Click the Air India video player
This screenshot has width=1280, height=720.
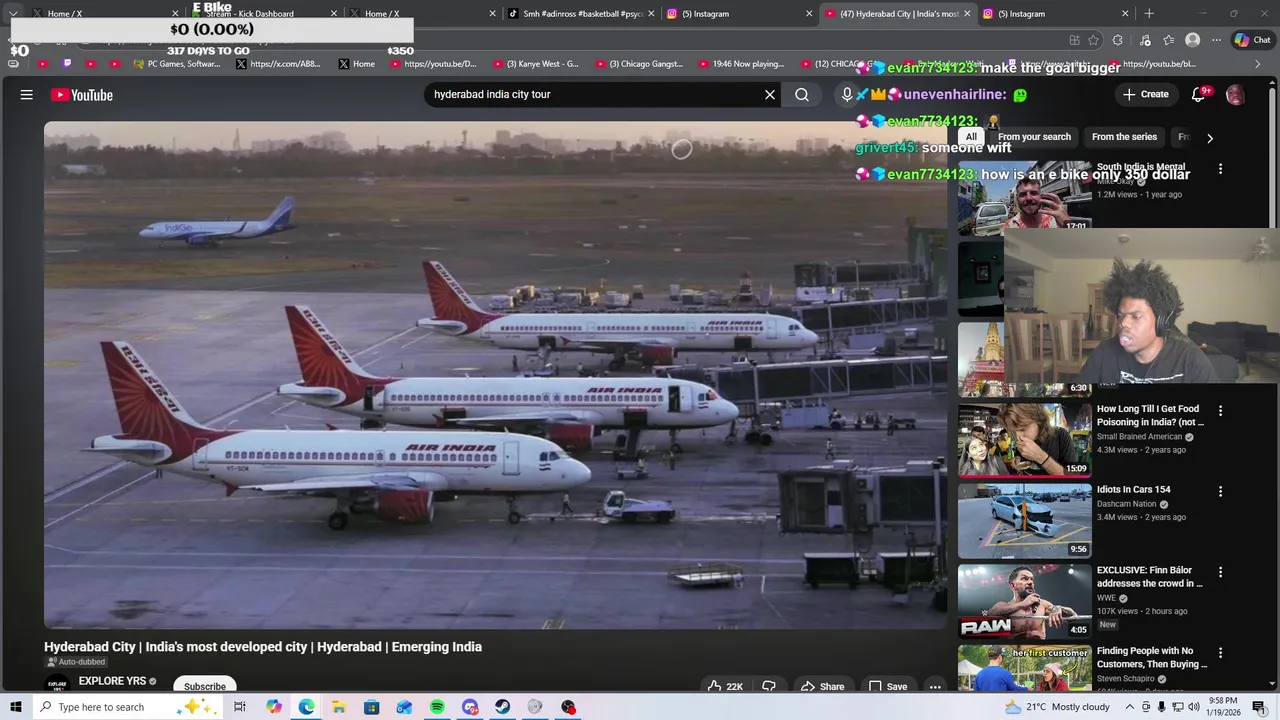pyautogui.click(x=495, y=375)
